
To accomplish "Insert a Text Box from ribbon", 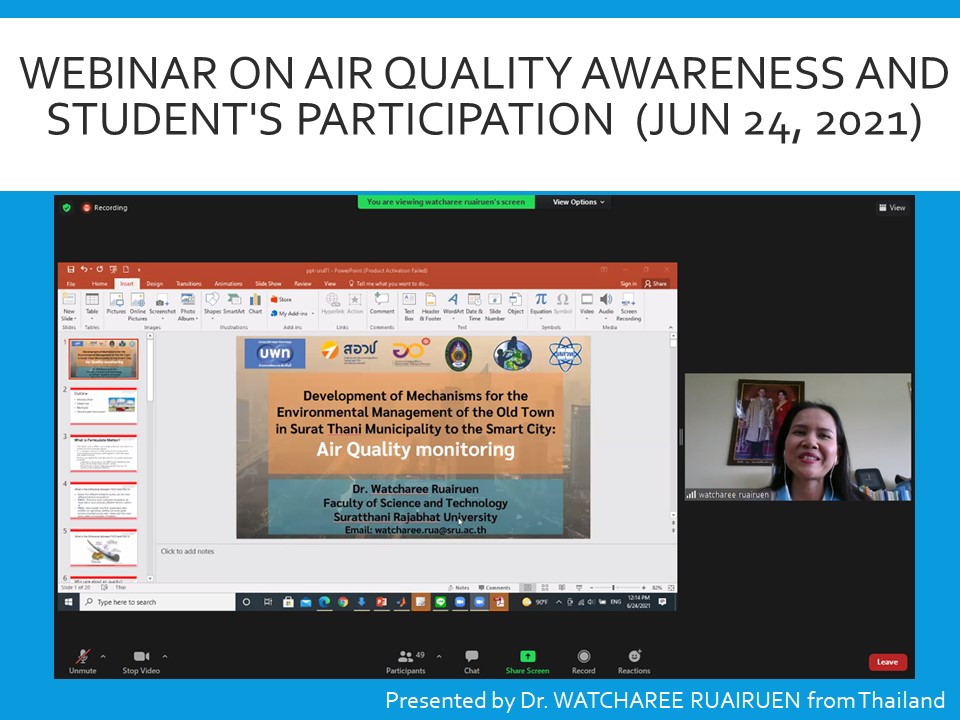I will [409, 304].
